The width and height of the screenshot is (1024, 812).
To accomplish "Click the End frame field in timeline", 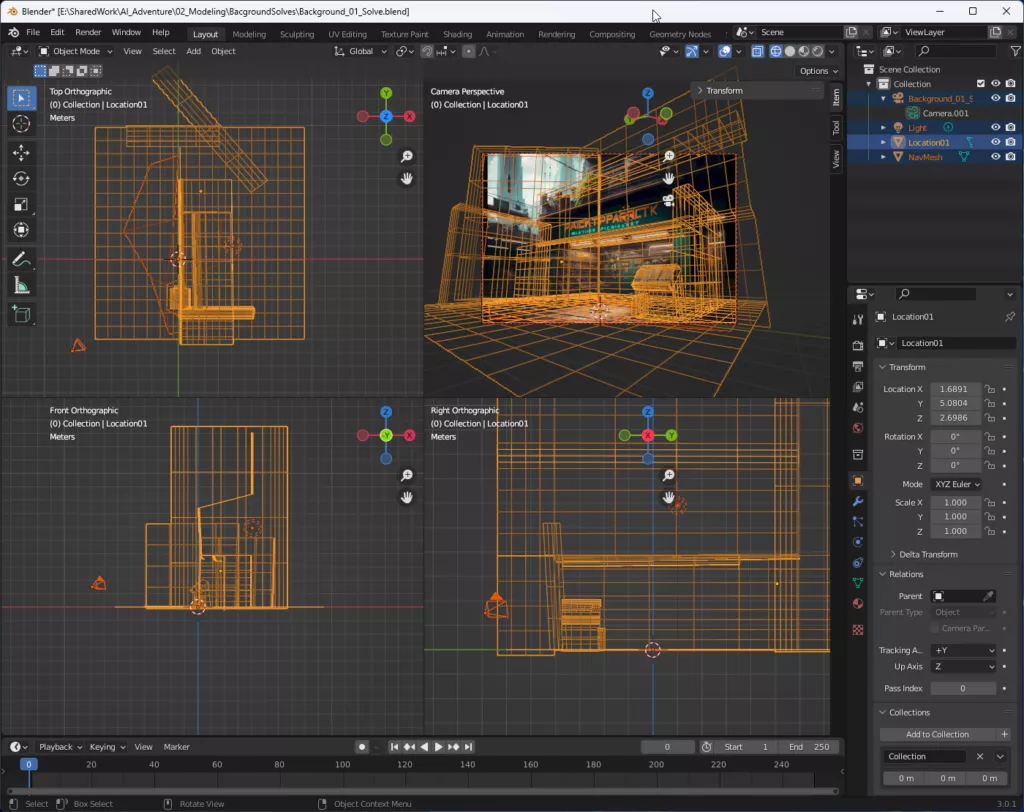I will pos(809,747).
